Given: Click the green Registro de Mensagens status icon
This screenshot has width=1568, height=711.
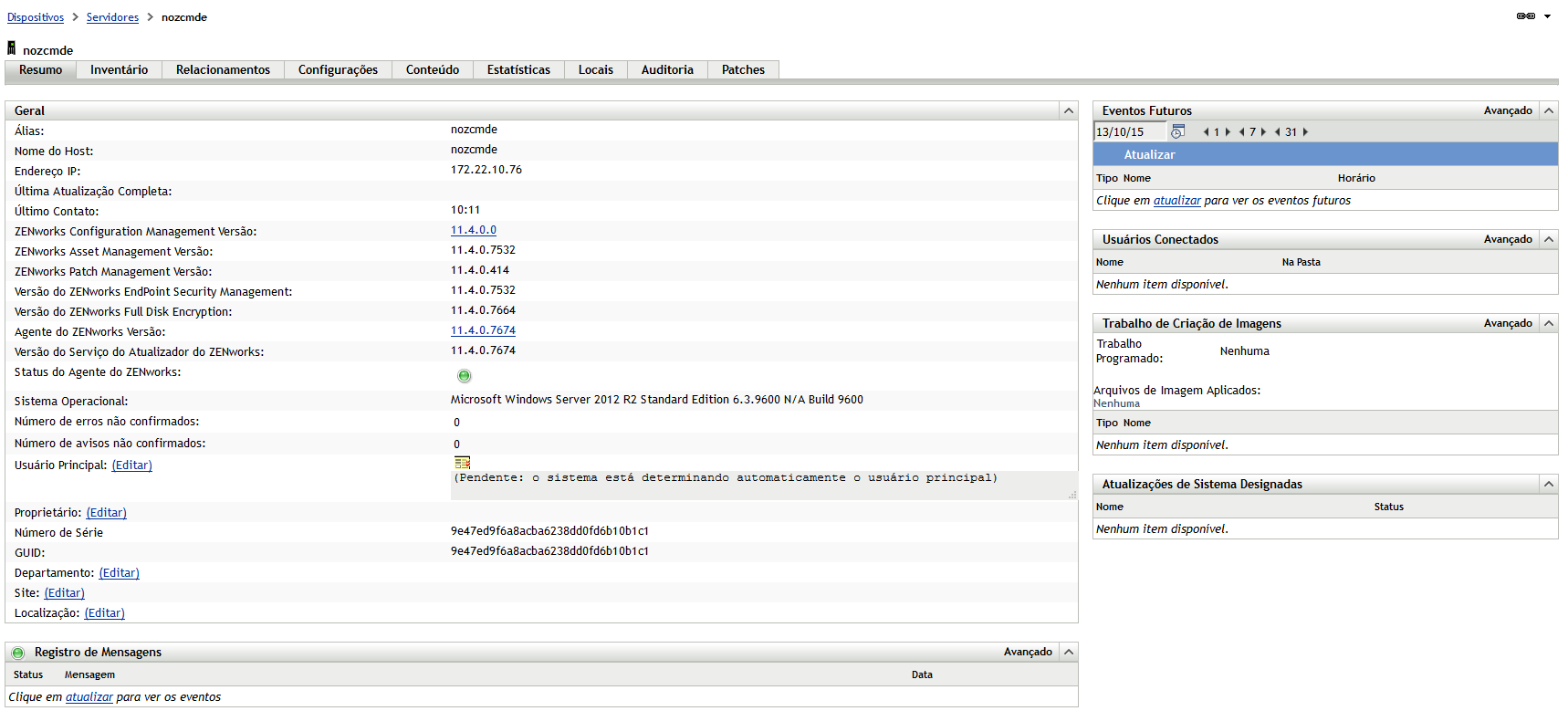Looking at the screenshot, I should click(18, 653).
